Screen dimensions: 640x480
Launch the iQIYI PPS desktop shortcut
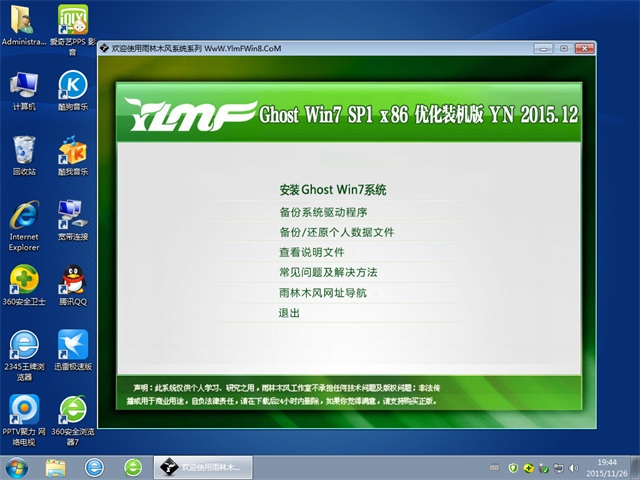pos(73,29)
